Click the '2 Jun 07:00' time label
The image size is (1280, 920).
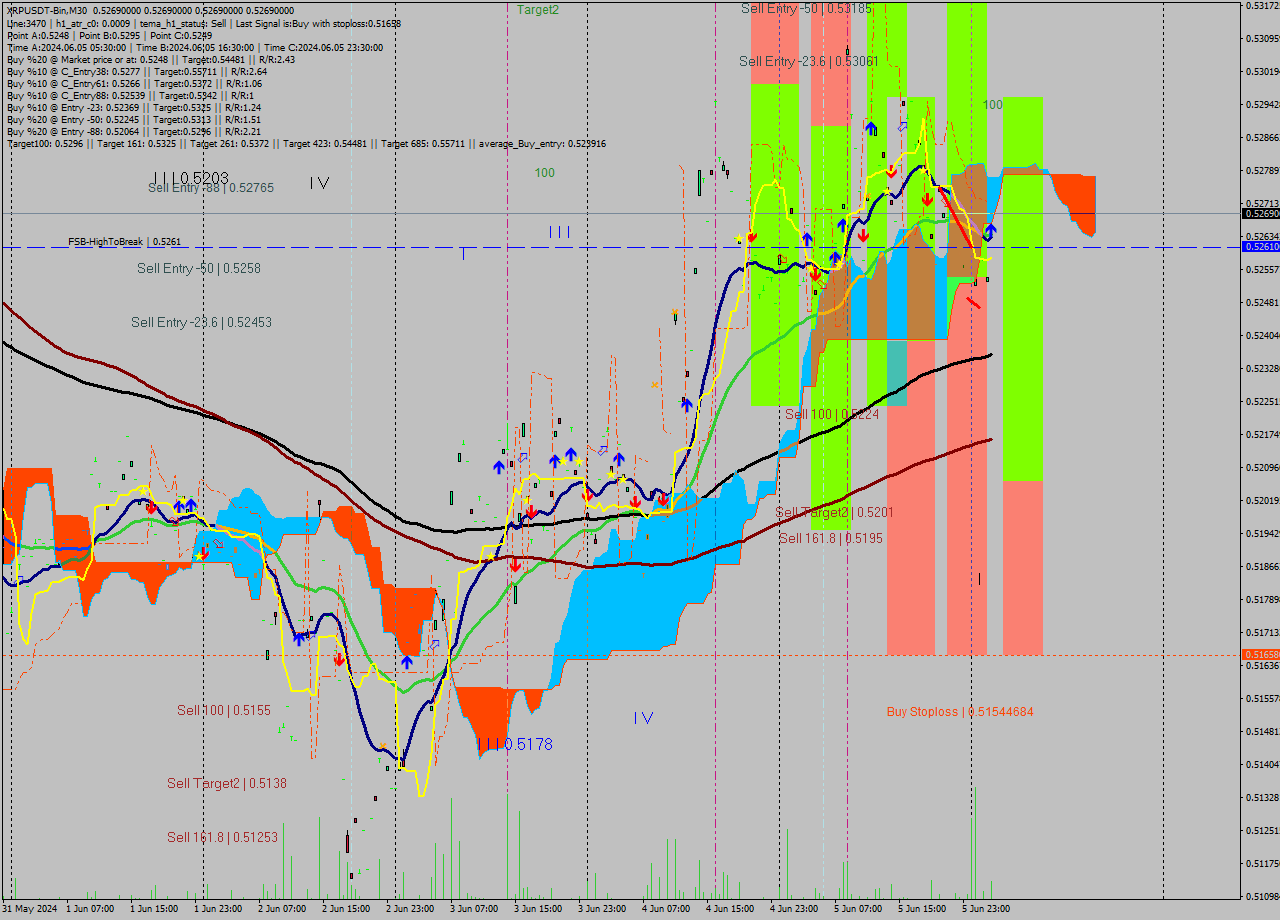coord(282,909)
